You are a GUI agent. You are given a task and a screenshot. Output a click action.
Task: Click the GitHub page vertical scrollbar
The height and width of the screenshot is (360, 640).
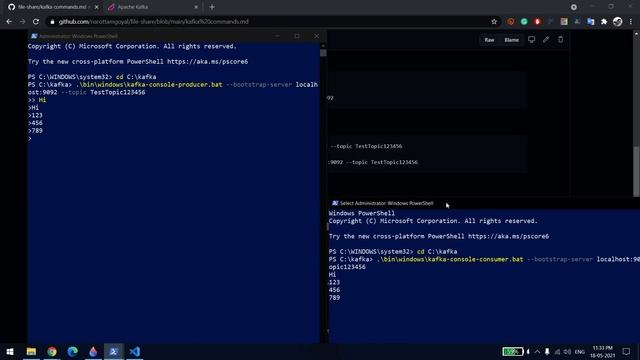coord(636,171)
